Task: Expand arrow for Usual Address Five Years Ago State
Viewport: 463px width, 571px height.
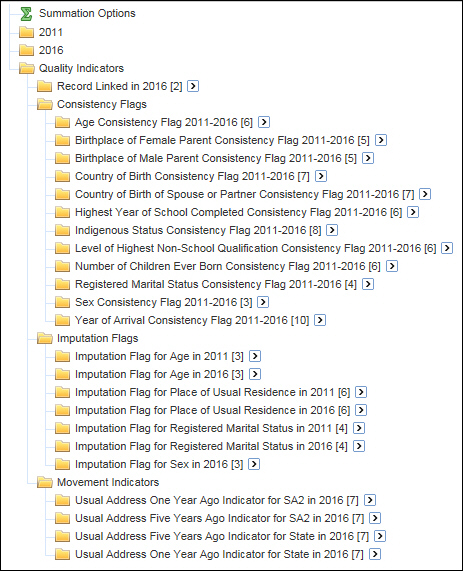Action: point(380,536)
